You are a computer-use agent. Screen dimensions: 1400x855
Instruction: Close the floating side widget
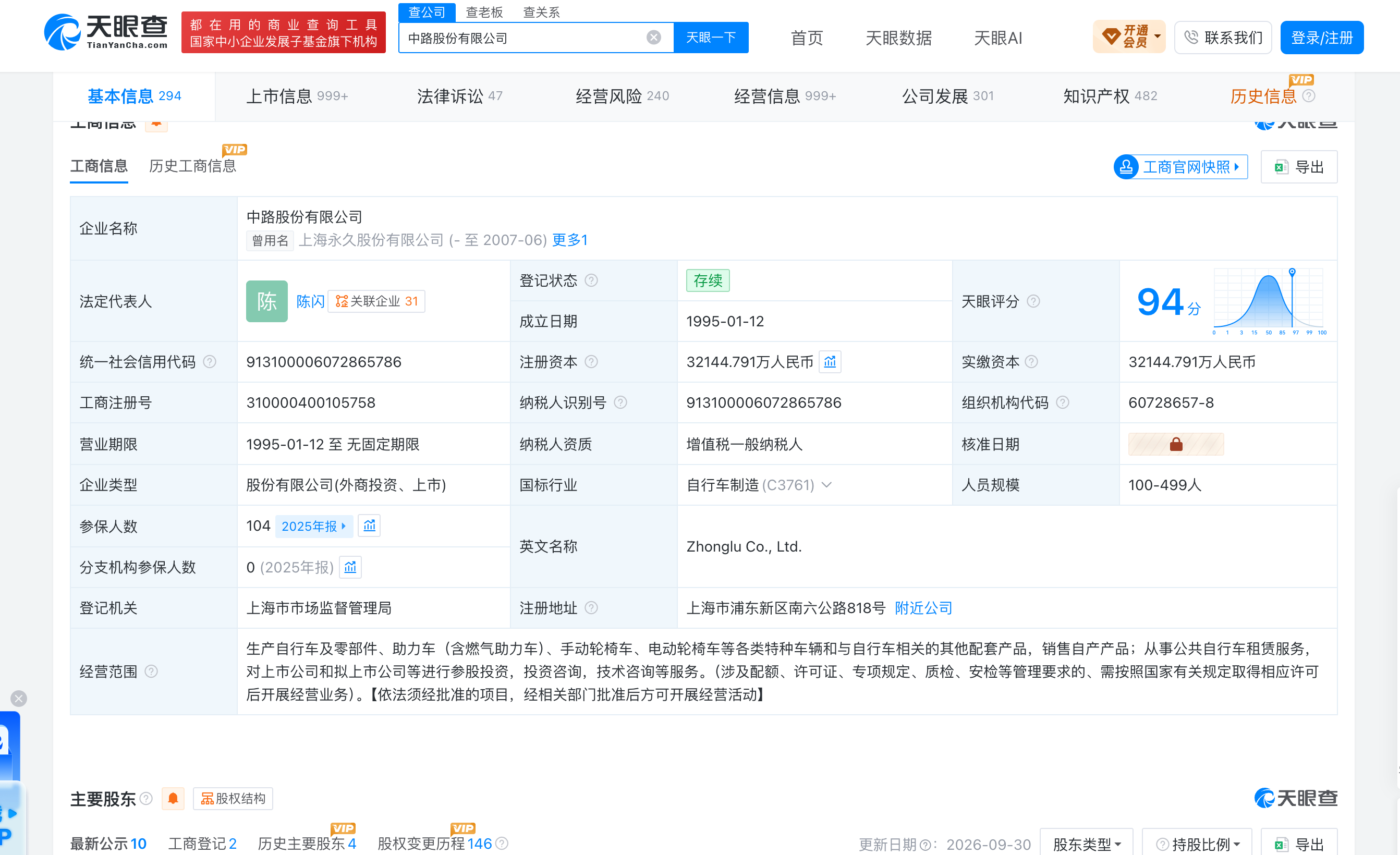(19, 698)
